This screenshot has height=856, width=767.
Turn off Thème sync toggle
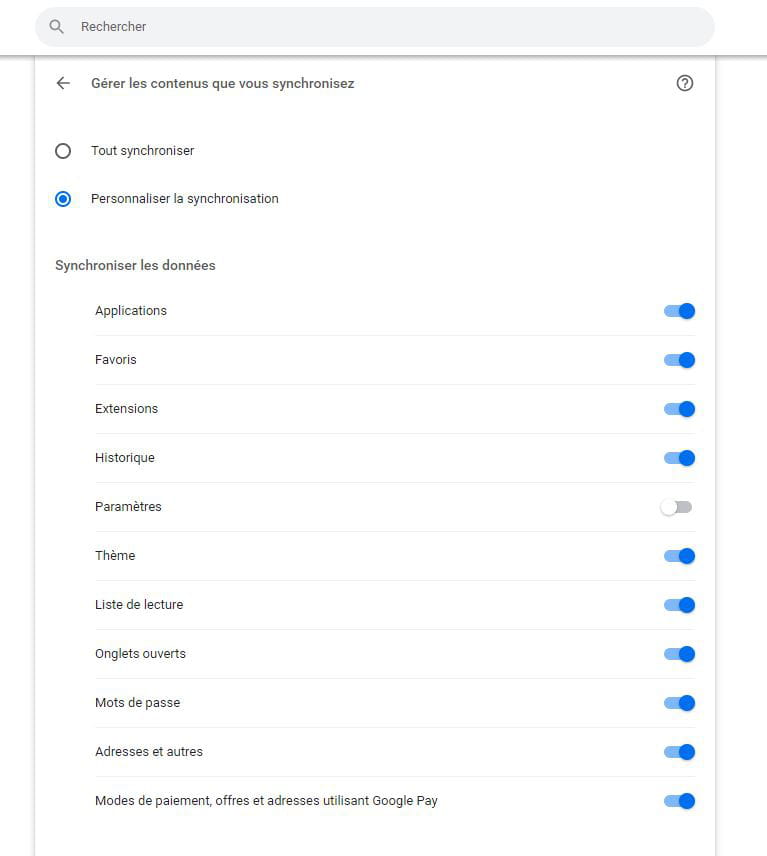pos(679,556)
